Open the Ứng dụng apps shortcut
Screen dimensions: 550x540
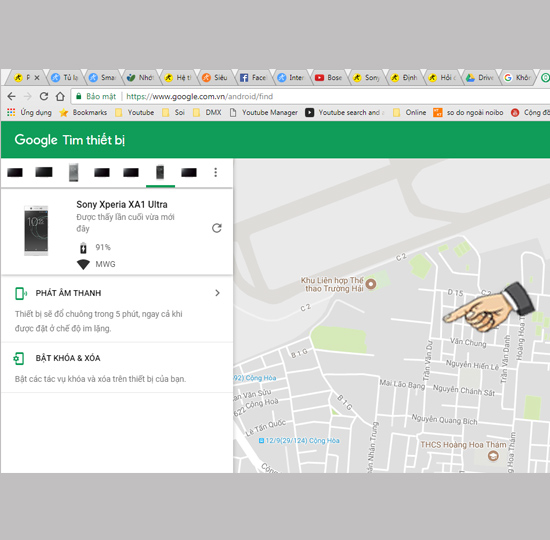click(x=29, y=112)
